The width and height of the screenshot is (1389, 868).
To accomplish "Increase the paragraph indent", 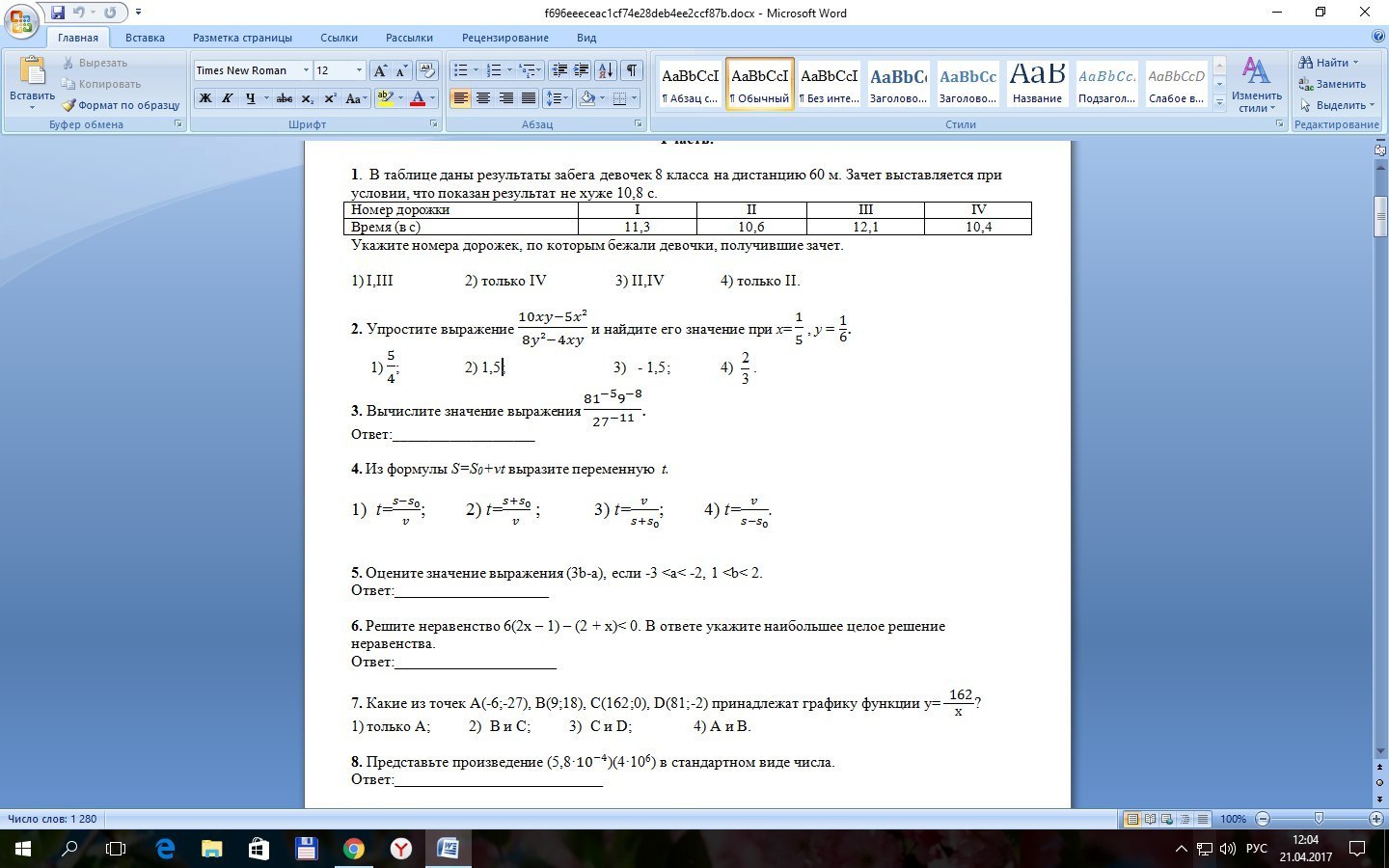I will coord(581,70).
